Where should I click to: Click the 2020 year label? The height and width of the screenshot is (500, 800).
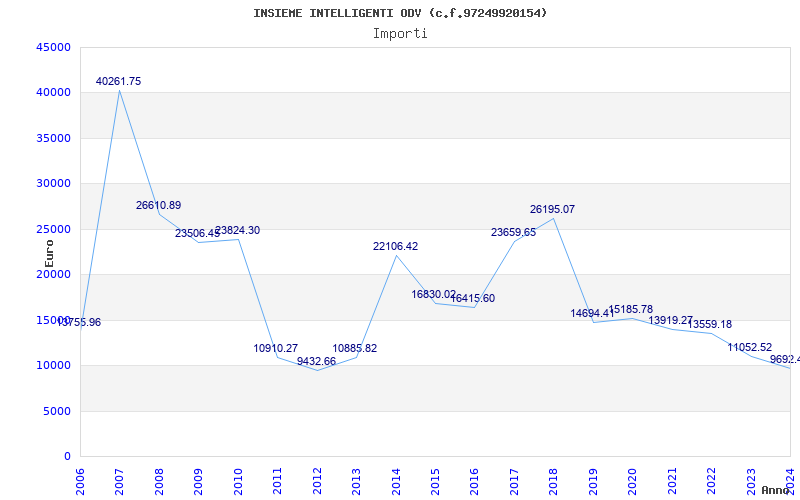[x=632, y=481]
